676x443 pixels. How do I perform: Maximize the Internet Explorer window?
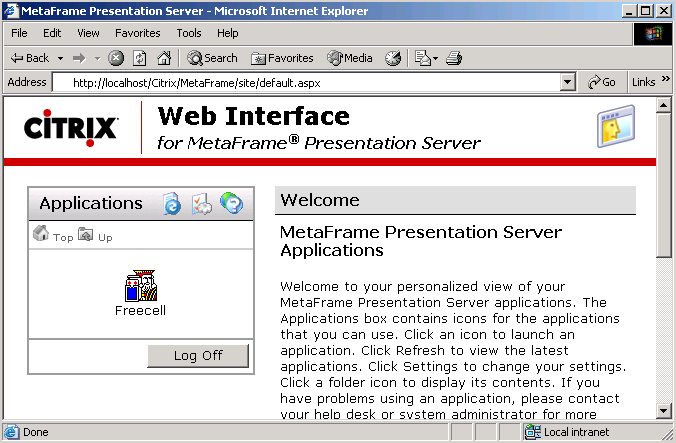(645, 11)
